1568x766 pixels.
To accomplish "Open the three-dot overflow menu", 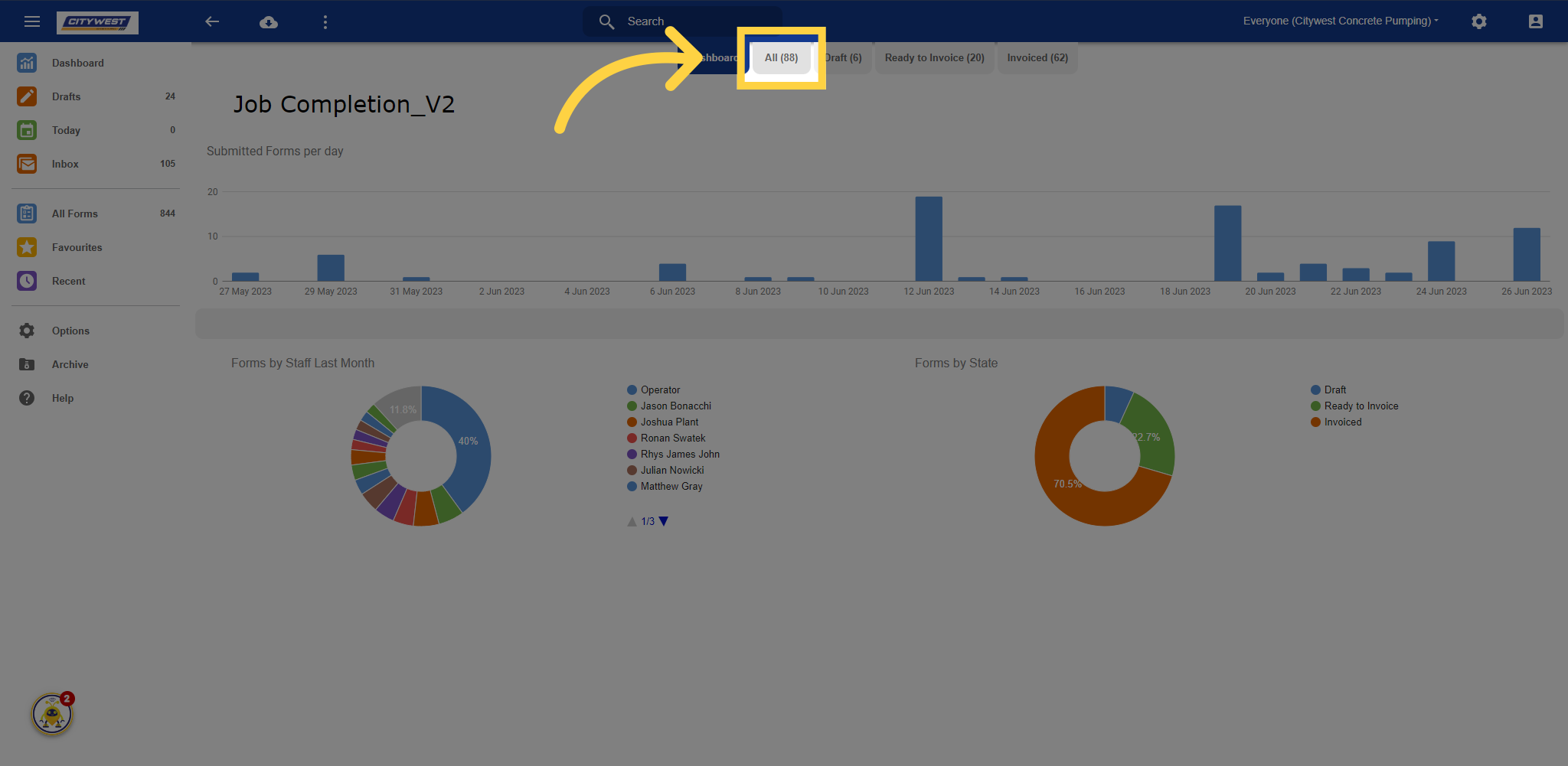I will tap(325, 21).
